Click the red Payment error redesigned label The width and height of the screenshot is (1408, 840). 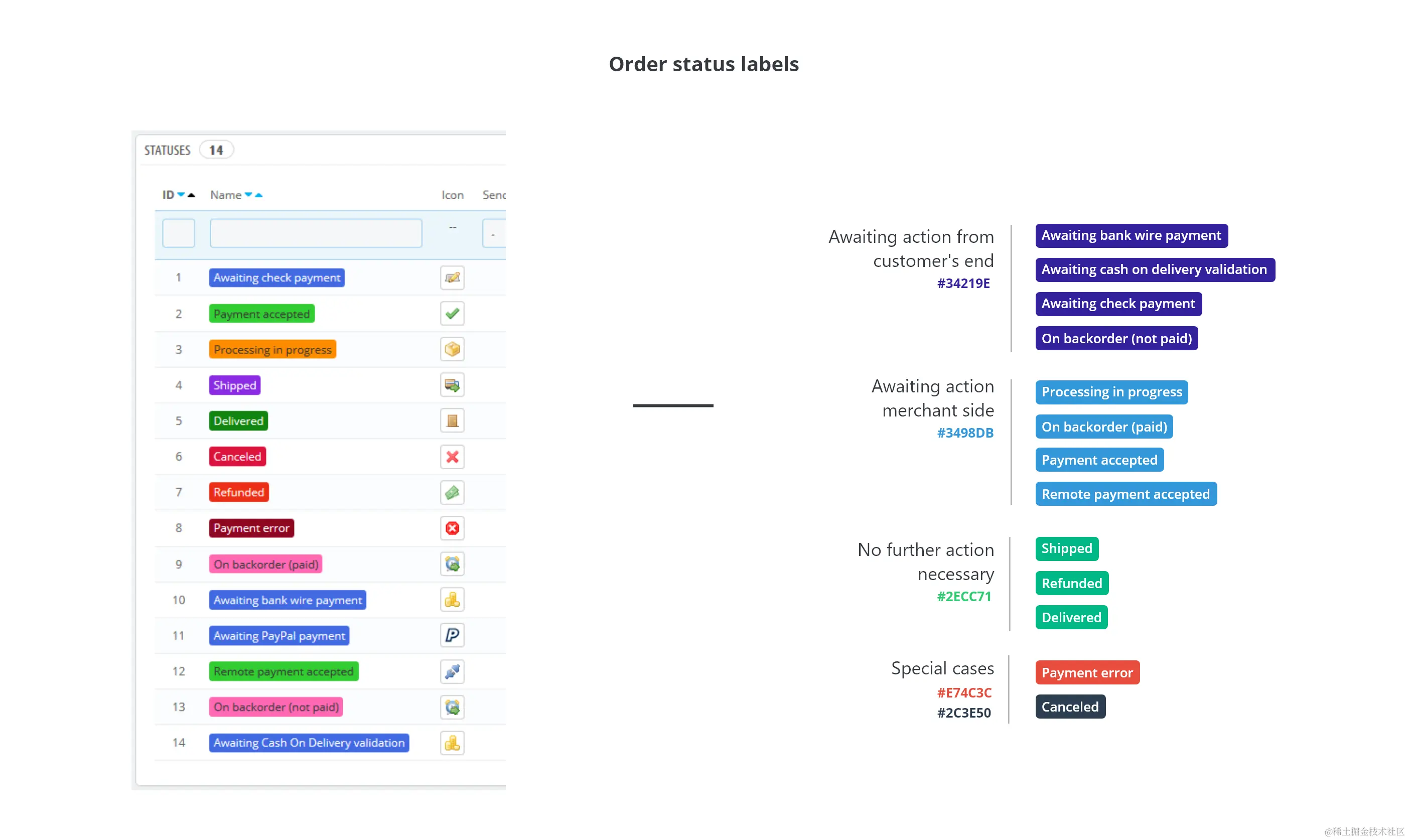coord(1086,672)
